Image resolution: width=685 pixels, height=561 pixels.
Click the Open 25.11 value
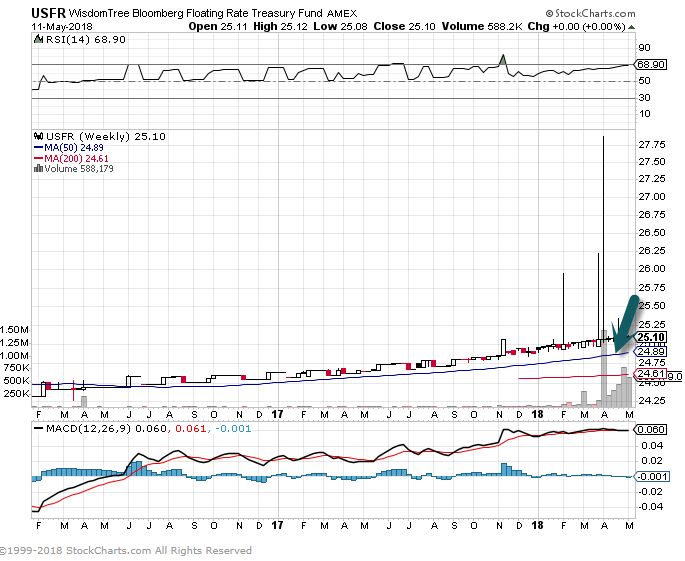[218, 26]
